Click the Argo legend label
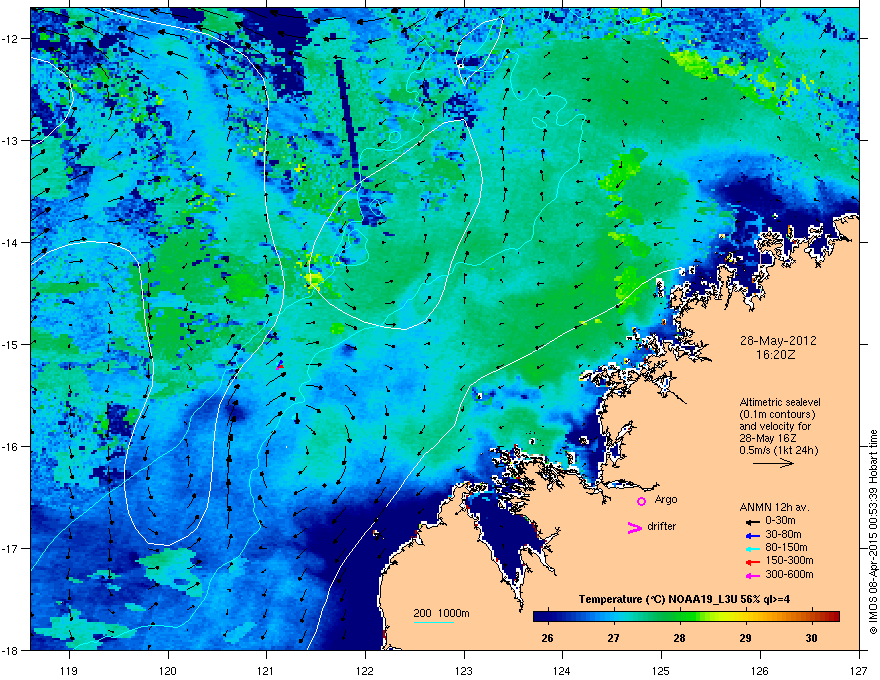The width and height of the screenshot is (880, 680). click(x=666, y=499)
